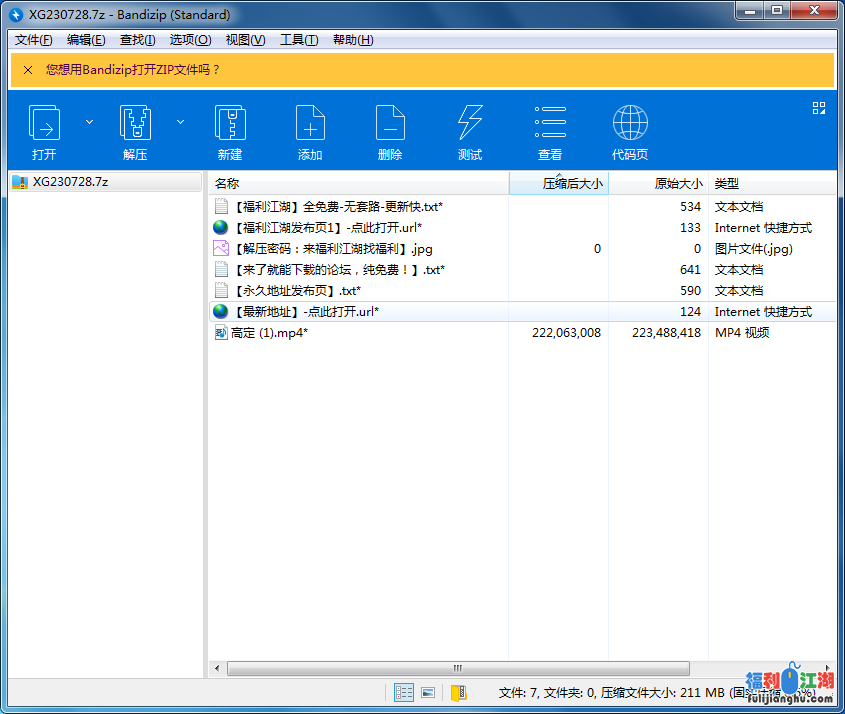Click the yellow archive icon in status bar
The image size is (845, 714).
click(458, 692)
